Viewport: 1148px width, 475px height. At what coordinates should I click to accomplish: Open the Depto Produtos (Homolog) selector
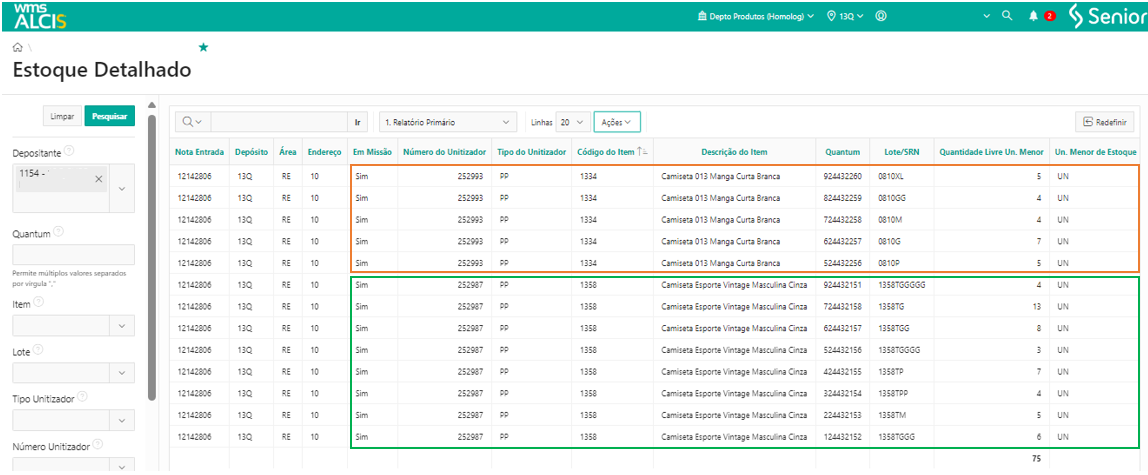click(x=756, y=16)
